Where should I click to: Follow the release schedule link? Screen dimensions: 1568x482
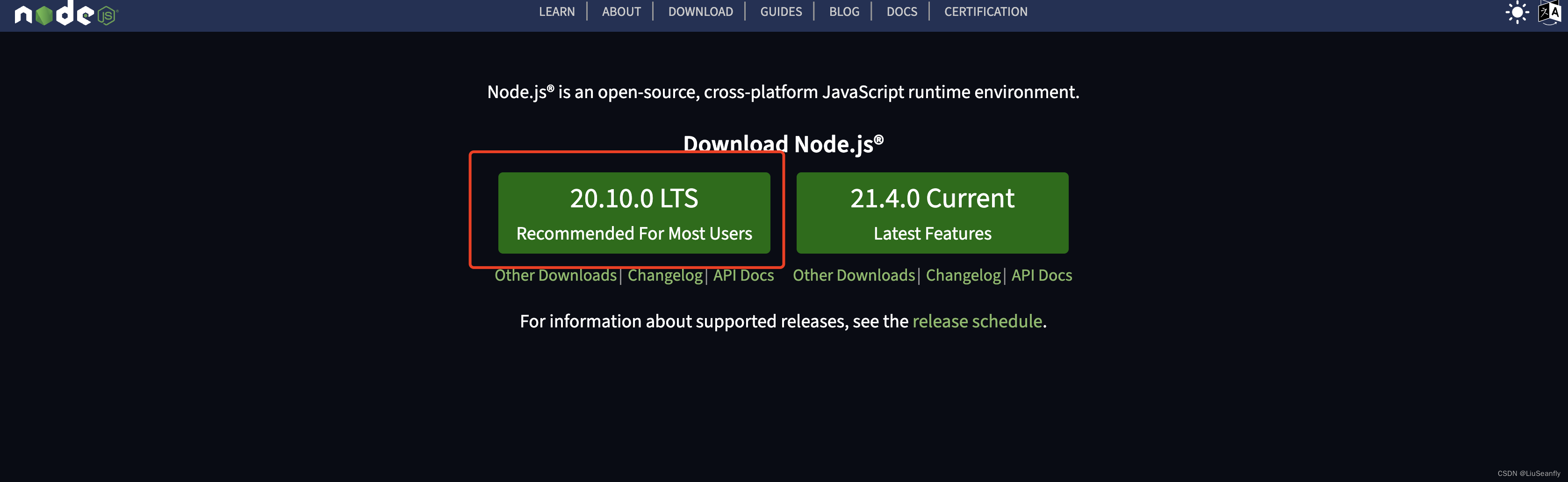tap(977, 321)
